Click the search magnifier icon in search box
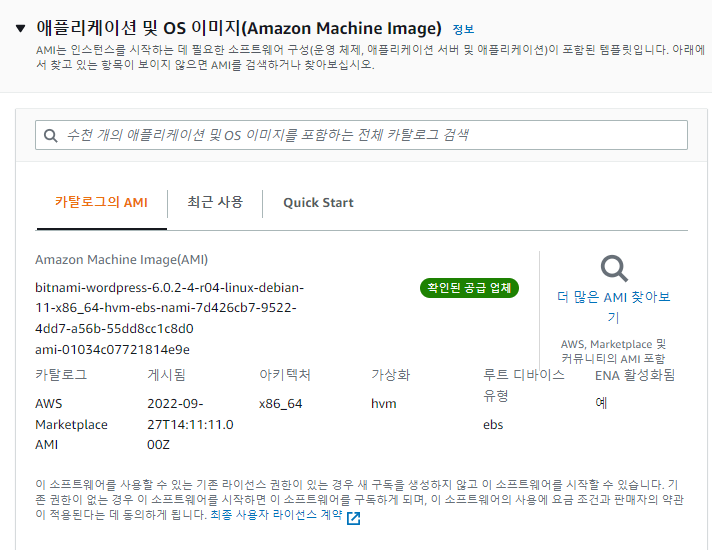The width and height of the screenshot is (712, 550). tap(50, 135)
